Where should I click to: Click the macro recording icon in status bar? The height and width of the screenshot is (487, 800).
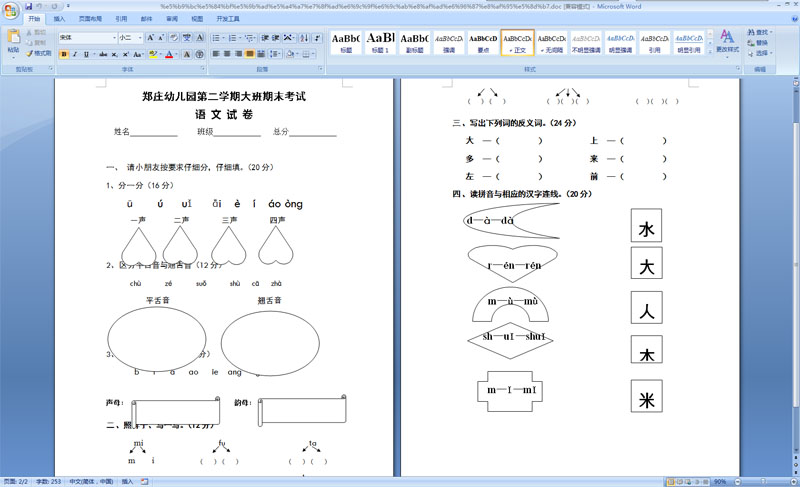[x=145, y=482]
